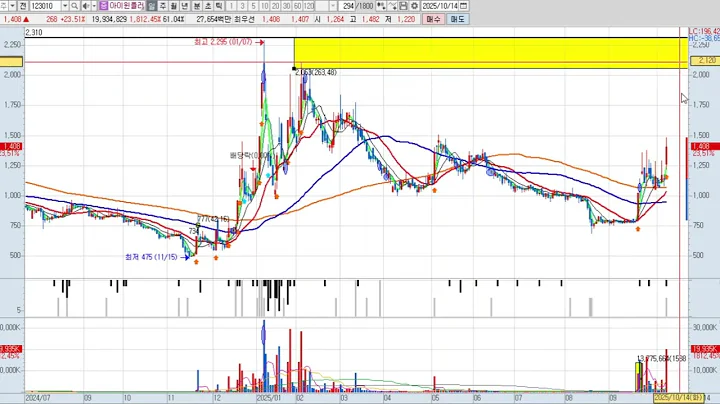Click the yellow highlighted box on the chart
Image resolution: width=720 pixels, height=404 pixels.
pos(490,53)
